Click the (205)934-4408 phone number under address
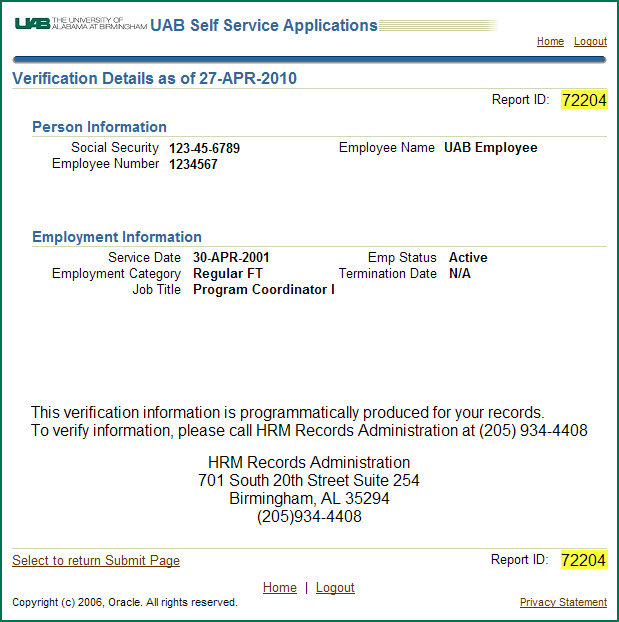The height and width of the screenshot is (622, 619). [x=309, y=516]
